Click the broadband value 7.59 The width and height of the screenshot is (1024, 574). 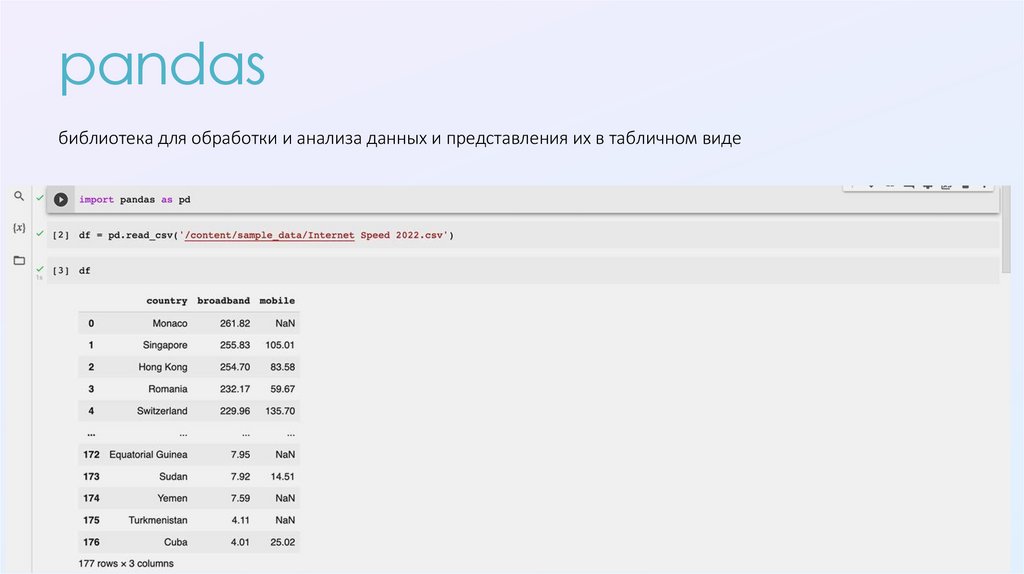point(240,498)
